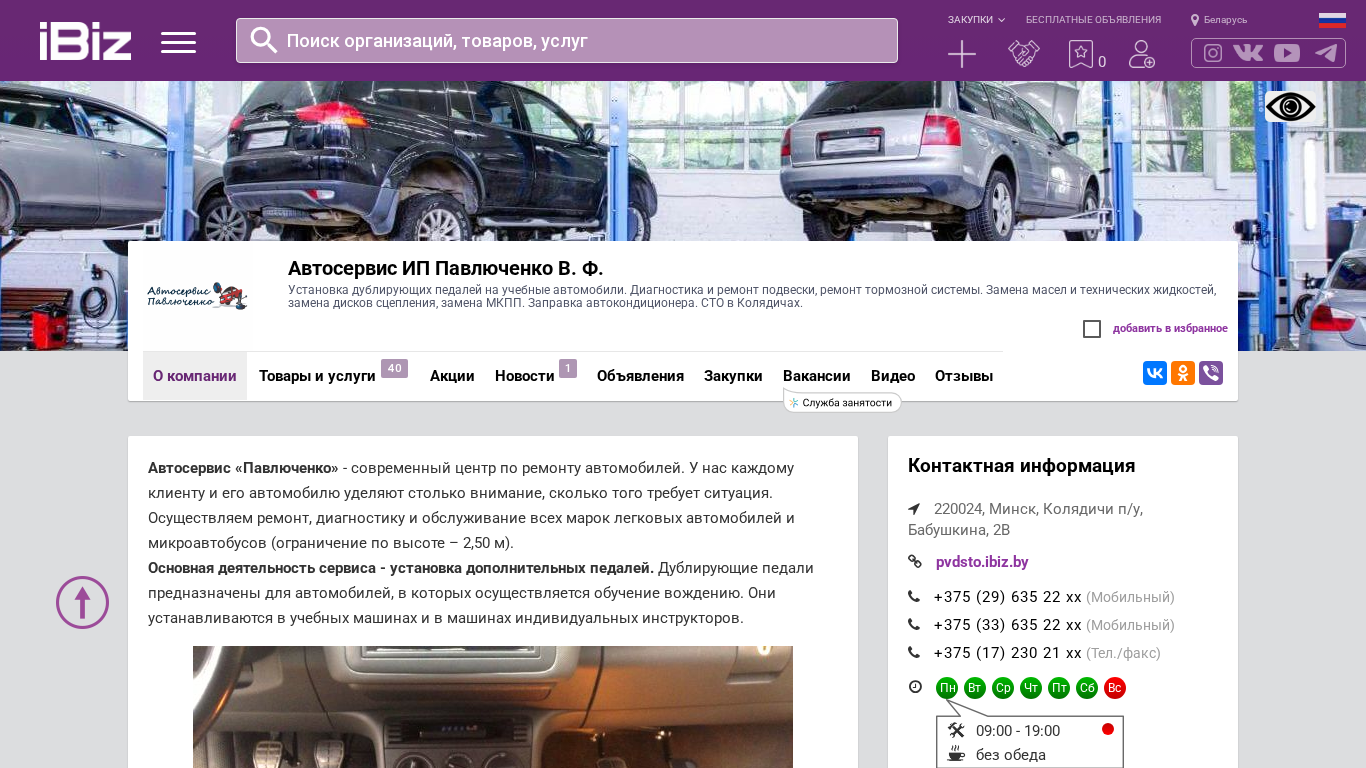1366x768 pixels.
Task: Reveal the +375 (33) 635 22 xx number
Action: coord(1008,625)
